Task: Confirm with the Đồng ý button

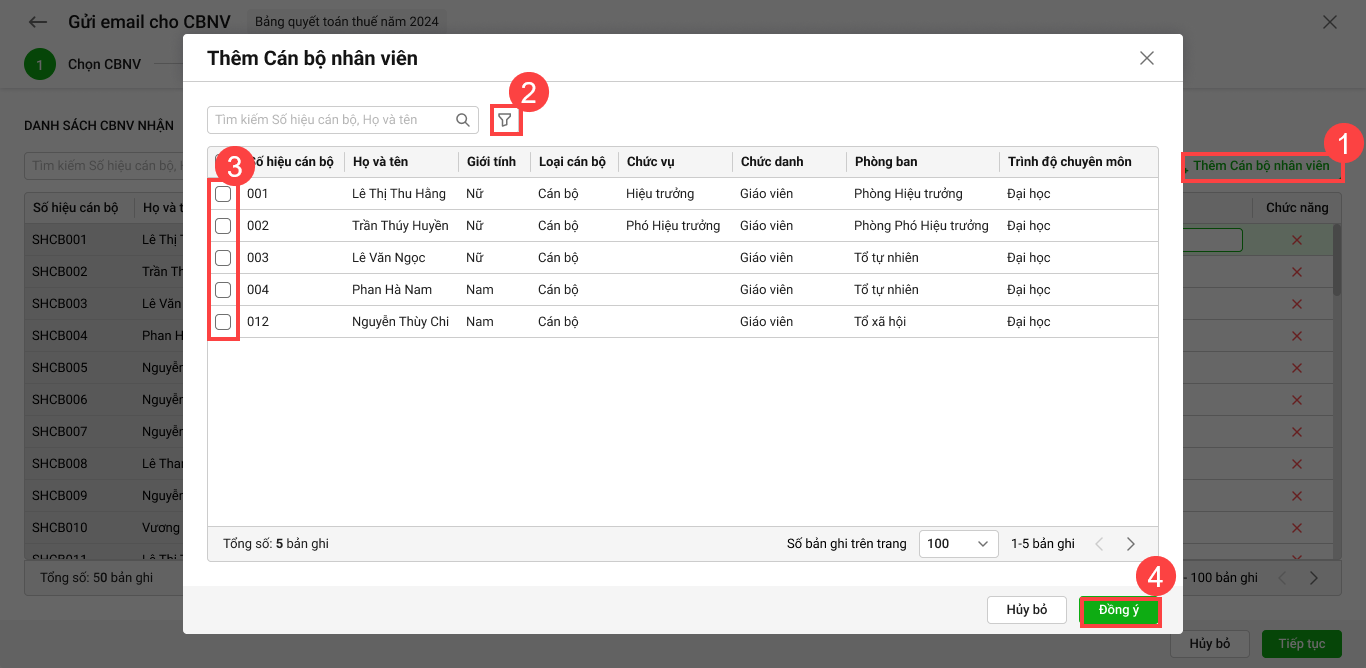Action: click(x=1119, y=610)
